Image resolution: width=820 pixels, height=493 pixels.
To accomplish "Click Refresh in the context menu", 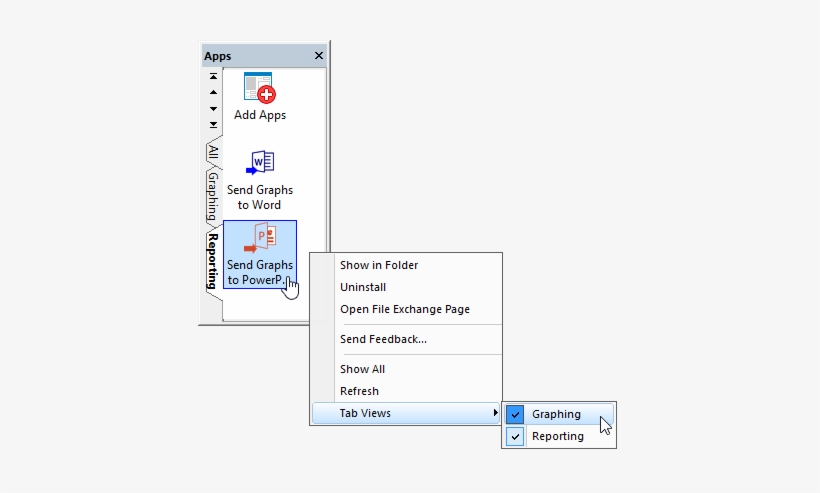I will tap(359, 391).
